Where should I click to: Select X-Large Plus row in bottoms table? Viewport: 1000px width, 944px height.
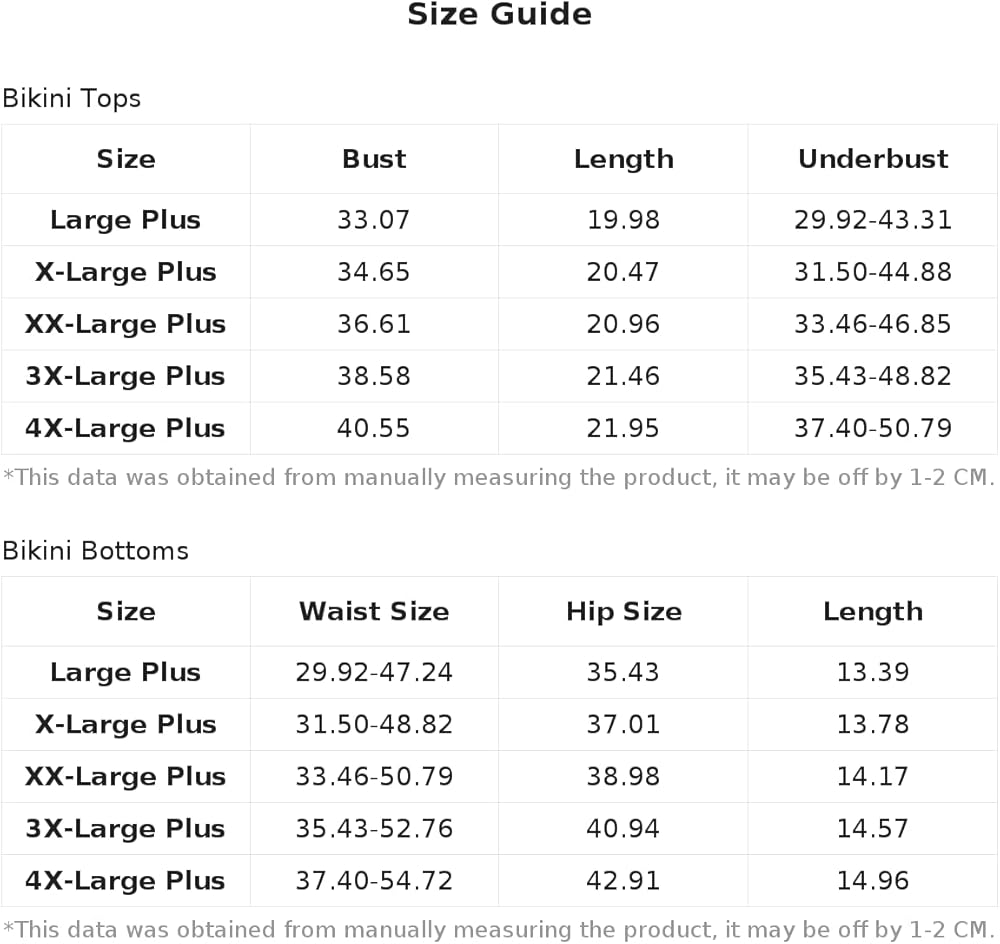click(499, 724)
